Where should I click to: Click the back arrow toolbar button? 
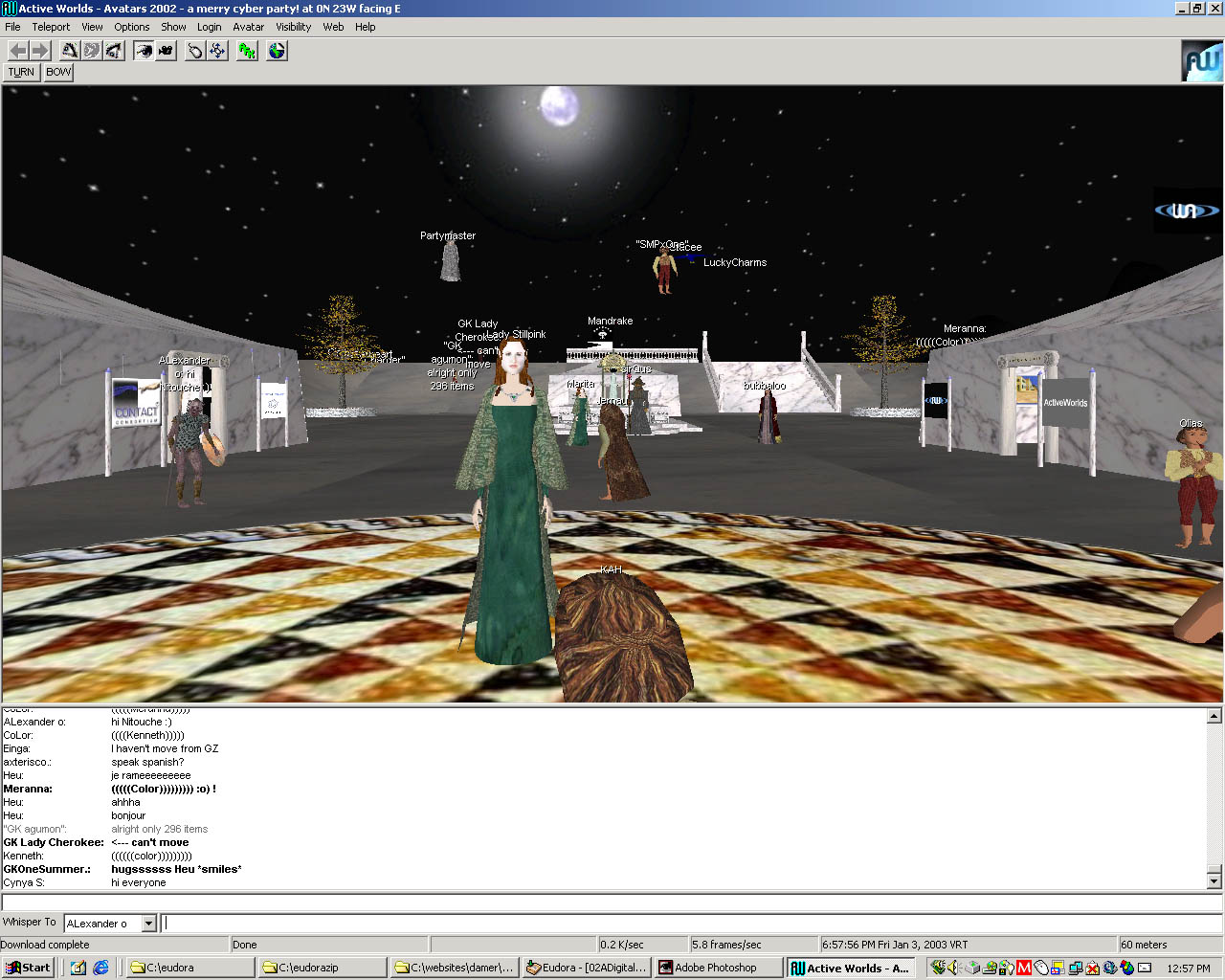[x=17, y=51]
